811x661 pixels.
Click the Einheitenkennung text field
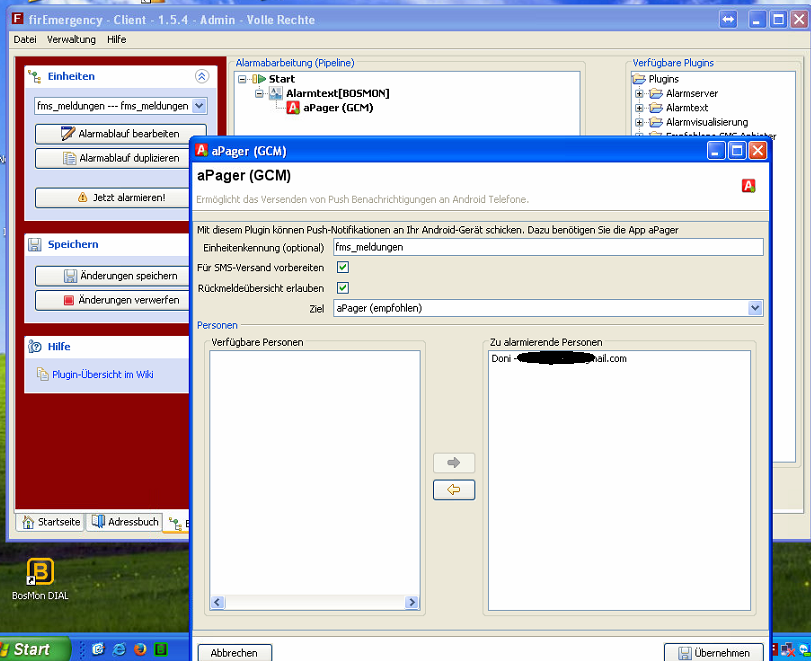[x=547, y=247]
